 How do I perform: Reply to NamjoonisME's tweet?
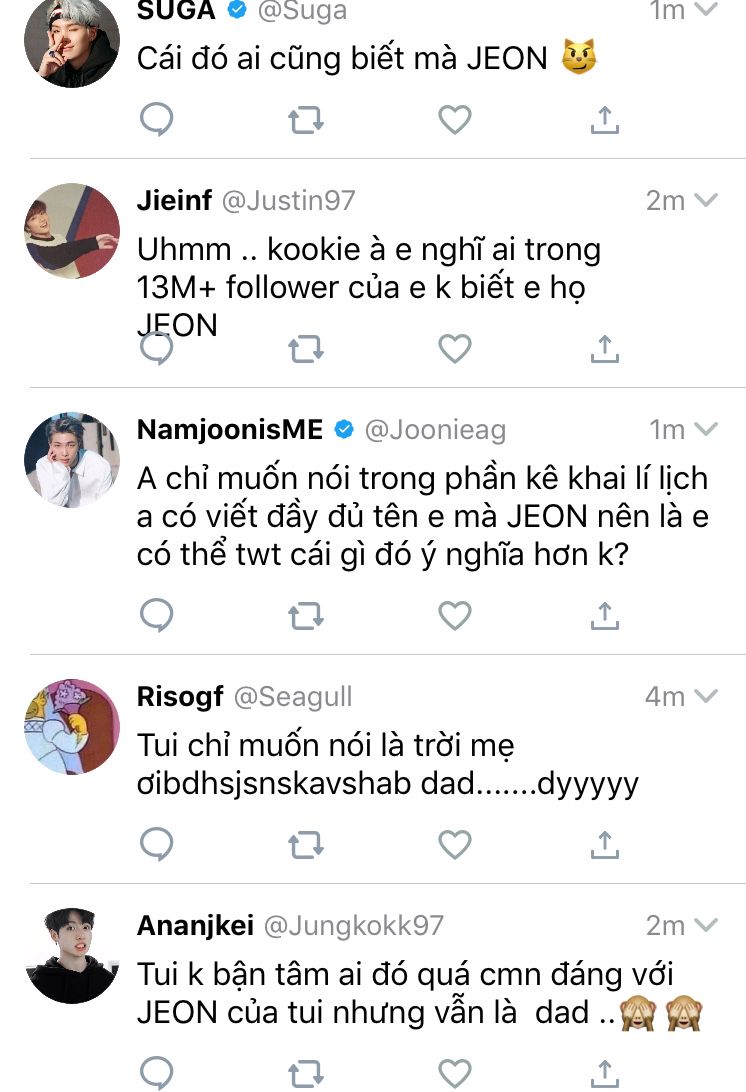click(x=156, y=616)
